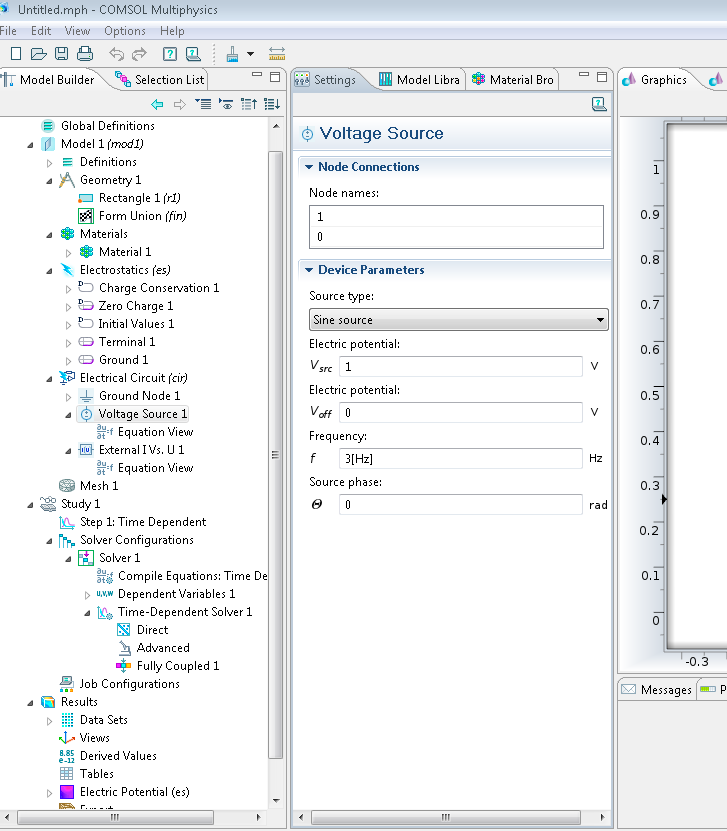Click the Print icon in the toolbar

coord(85,53)
